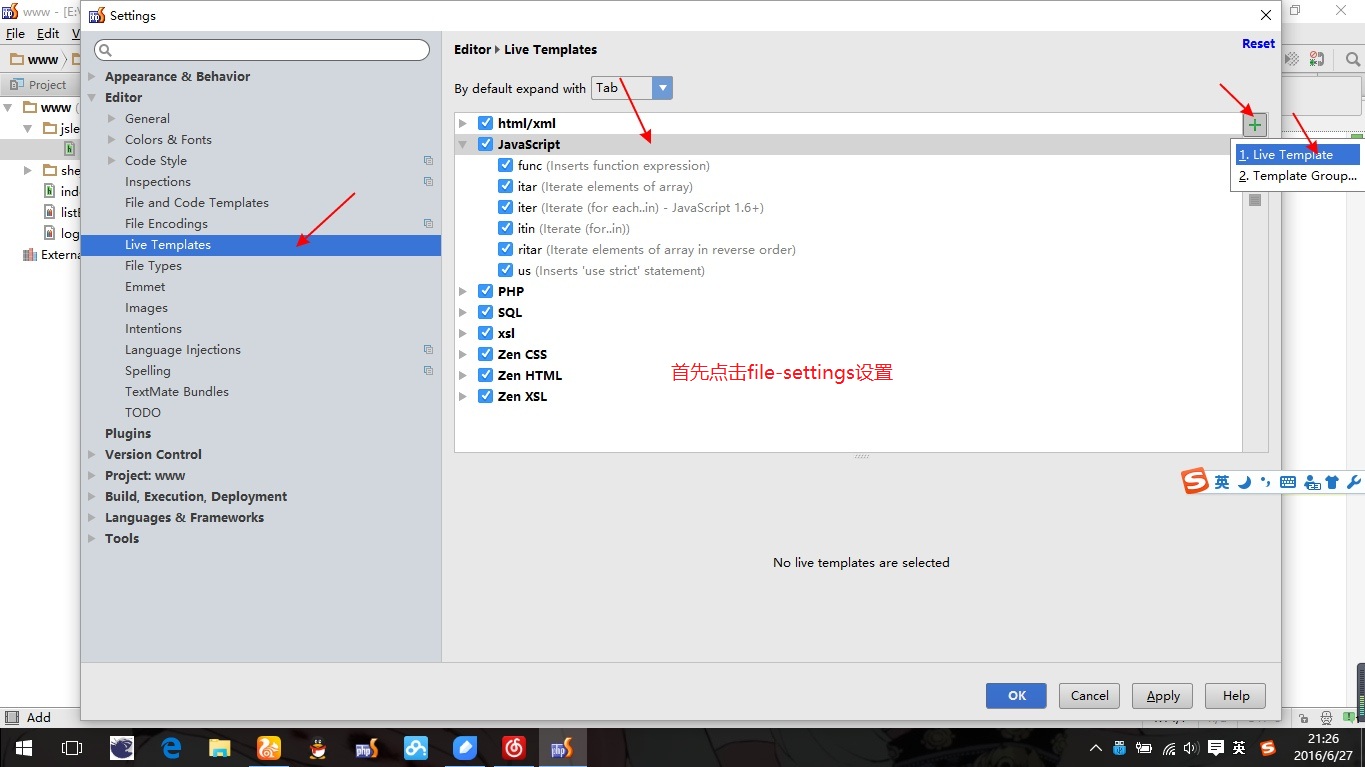Toggle the debug listener icon in PhpStorm toolbar
Image resolution: width=1365 pixels, height=767 pixels.
click(1316, 59)
